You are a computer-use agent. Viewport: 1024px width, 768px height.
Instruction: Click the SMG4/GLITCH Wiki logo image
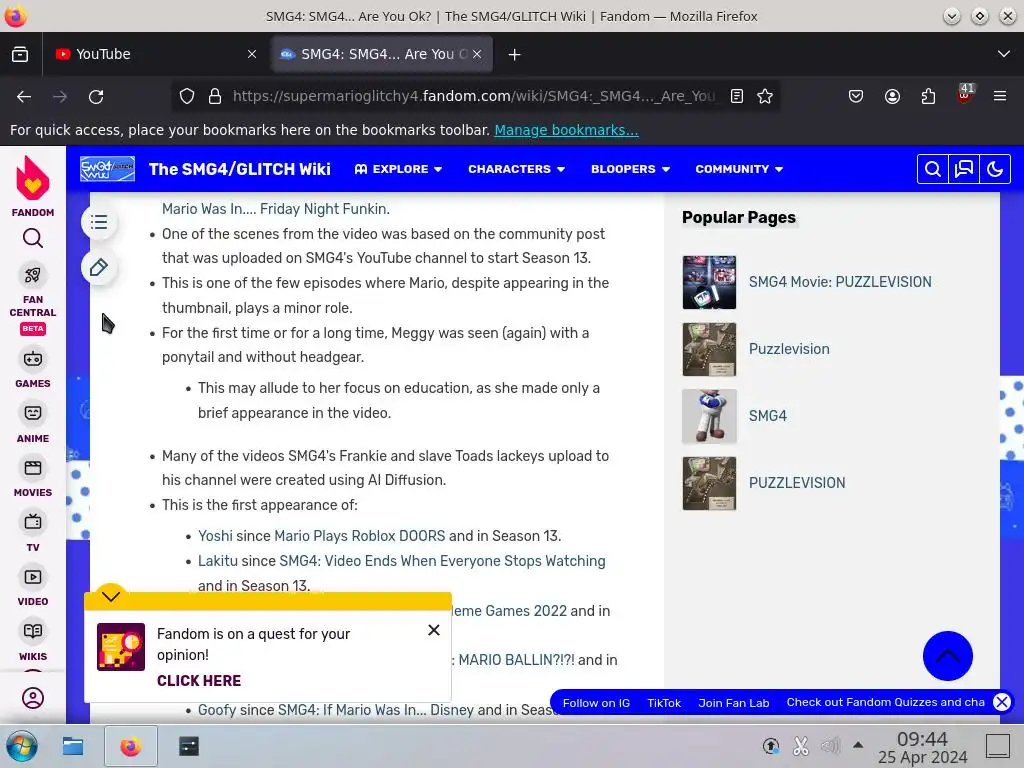coord(108,169)
